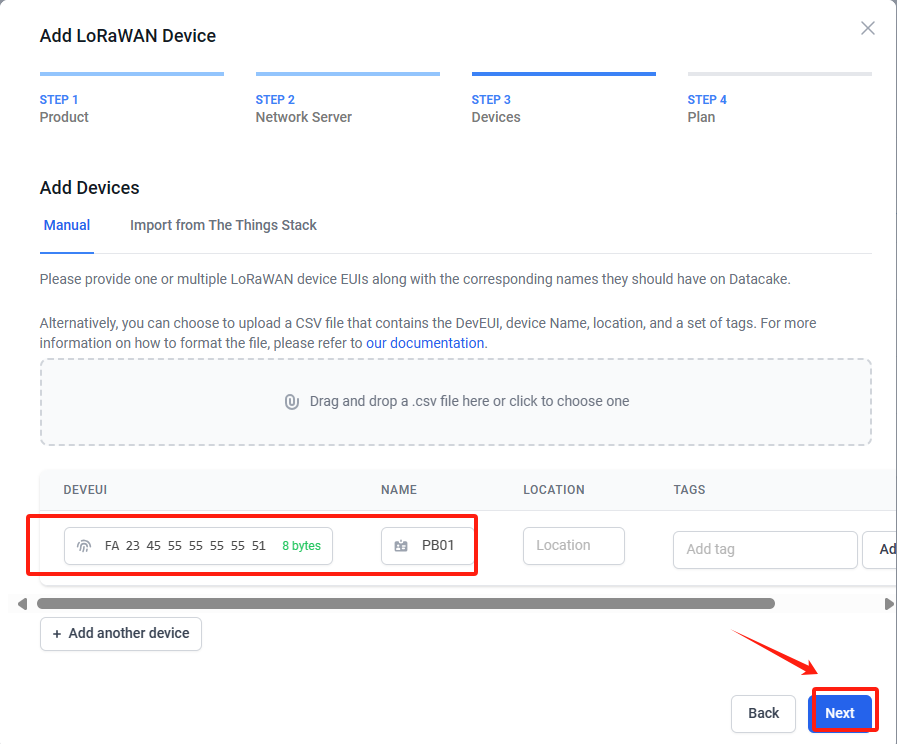Click the right scroll arrow
The width and height of the screenshot is (897, 744).
coord(889,604)
